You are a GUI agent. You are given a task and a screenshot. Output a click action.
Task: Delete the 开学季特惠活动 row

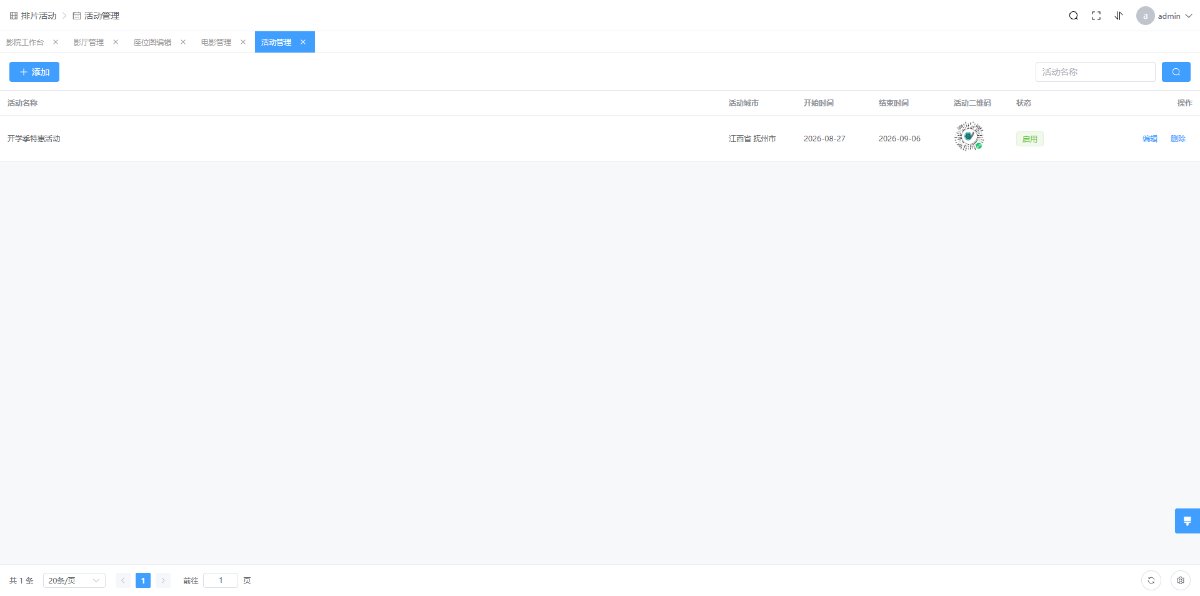click(x=1178, y=138)
